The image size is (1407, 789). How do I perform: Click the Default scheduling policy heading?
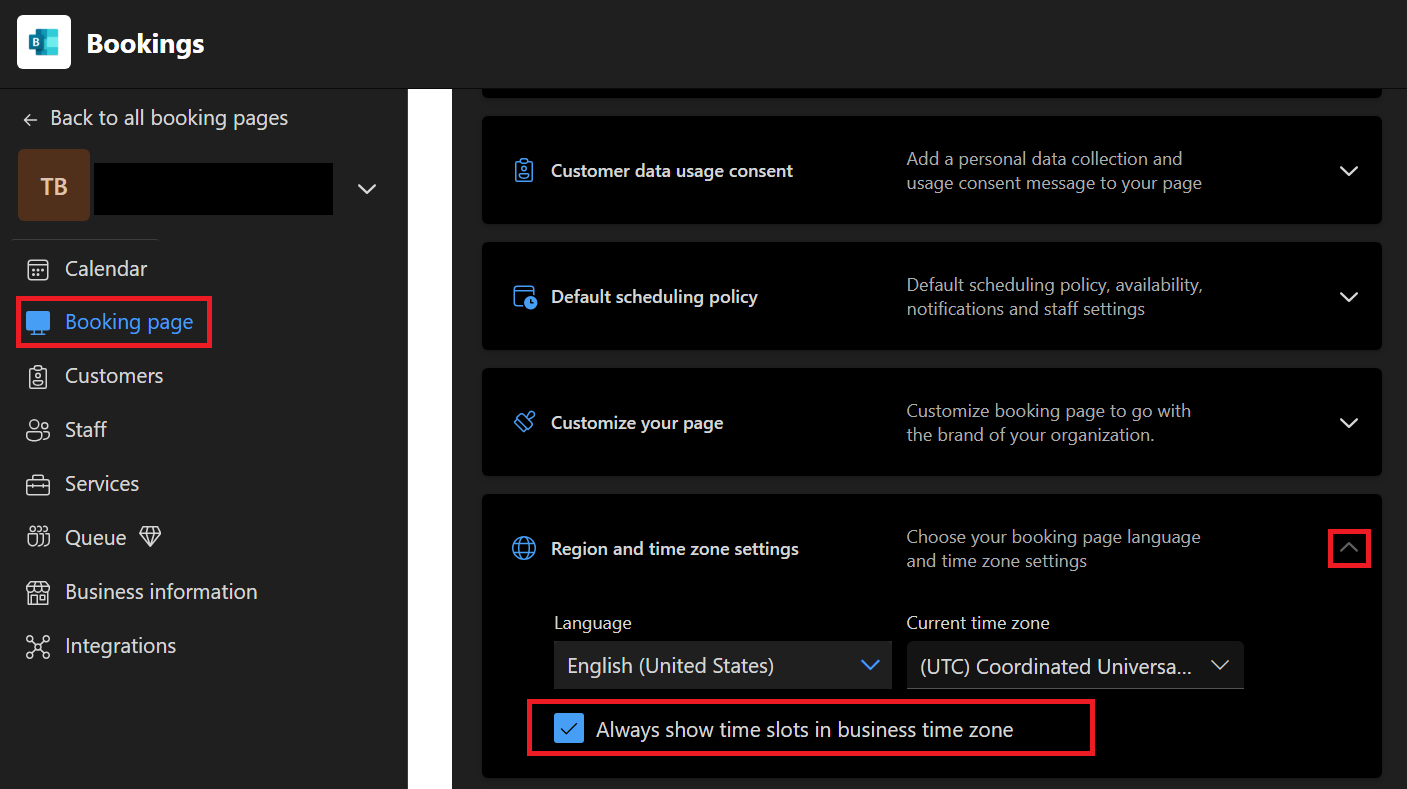(654, 297)
